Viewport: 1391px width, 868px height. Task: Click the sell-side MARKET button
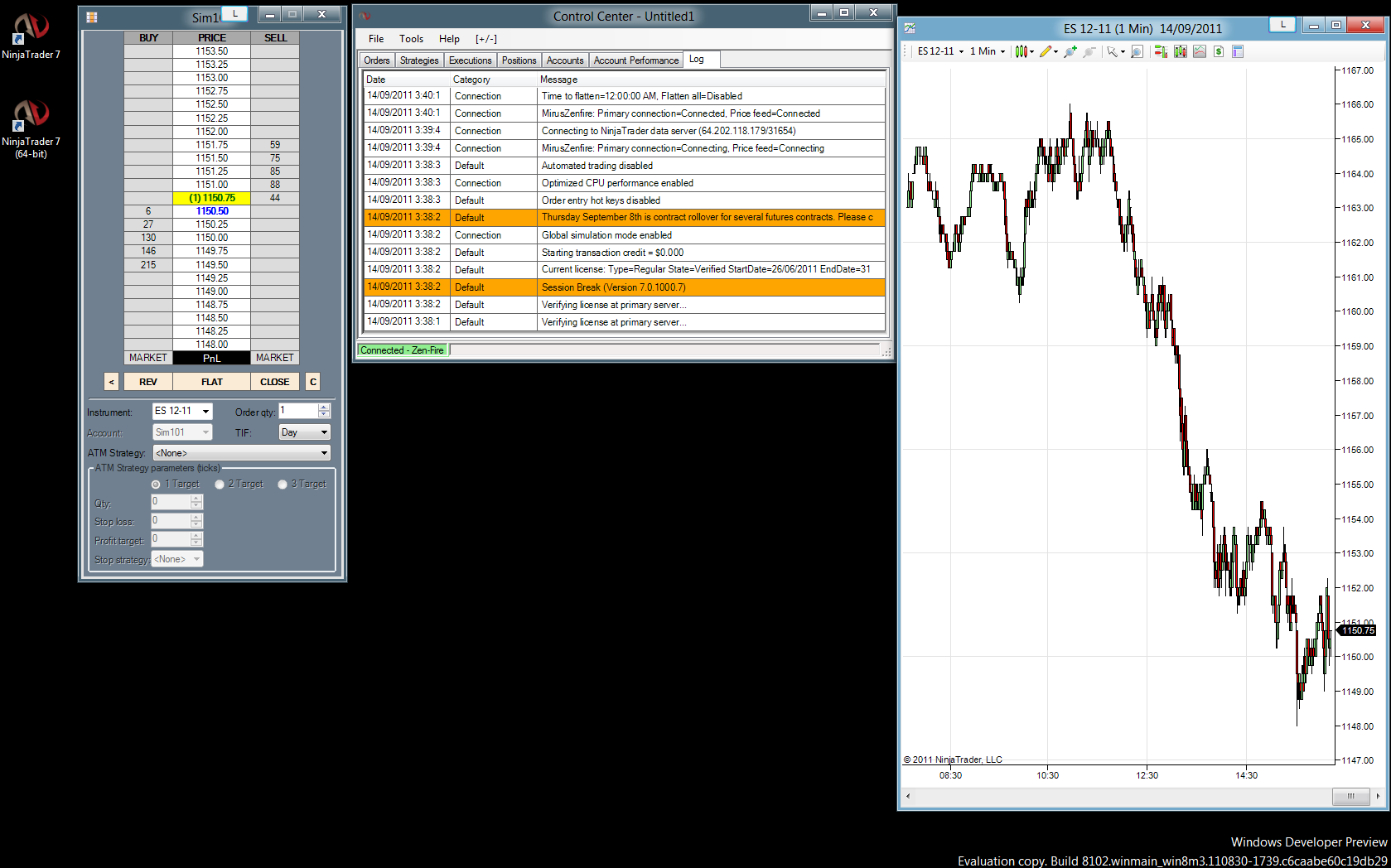[275, 358]
